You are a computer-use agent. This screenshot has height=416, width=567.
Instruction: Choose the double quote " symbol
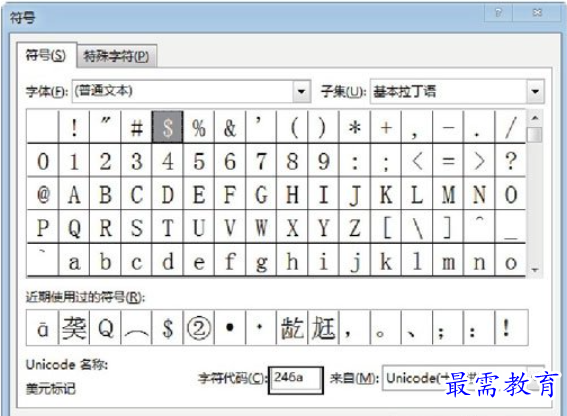tap(106, 127)
